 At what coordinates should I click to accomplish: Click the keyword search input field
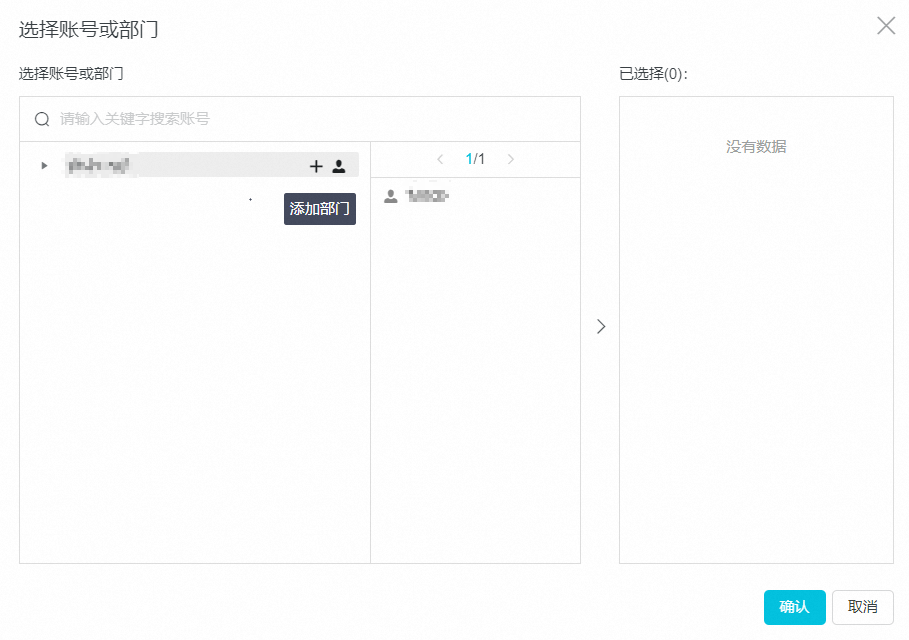click(x=200, y=118)
